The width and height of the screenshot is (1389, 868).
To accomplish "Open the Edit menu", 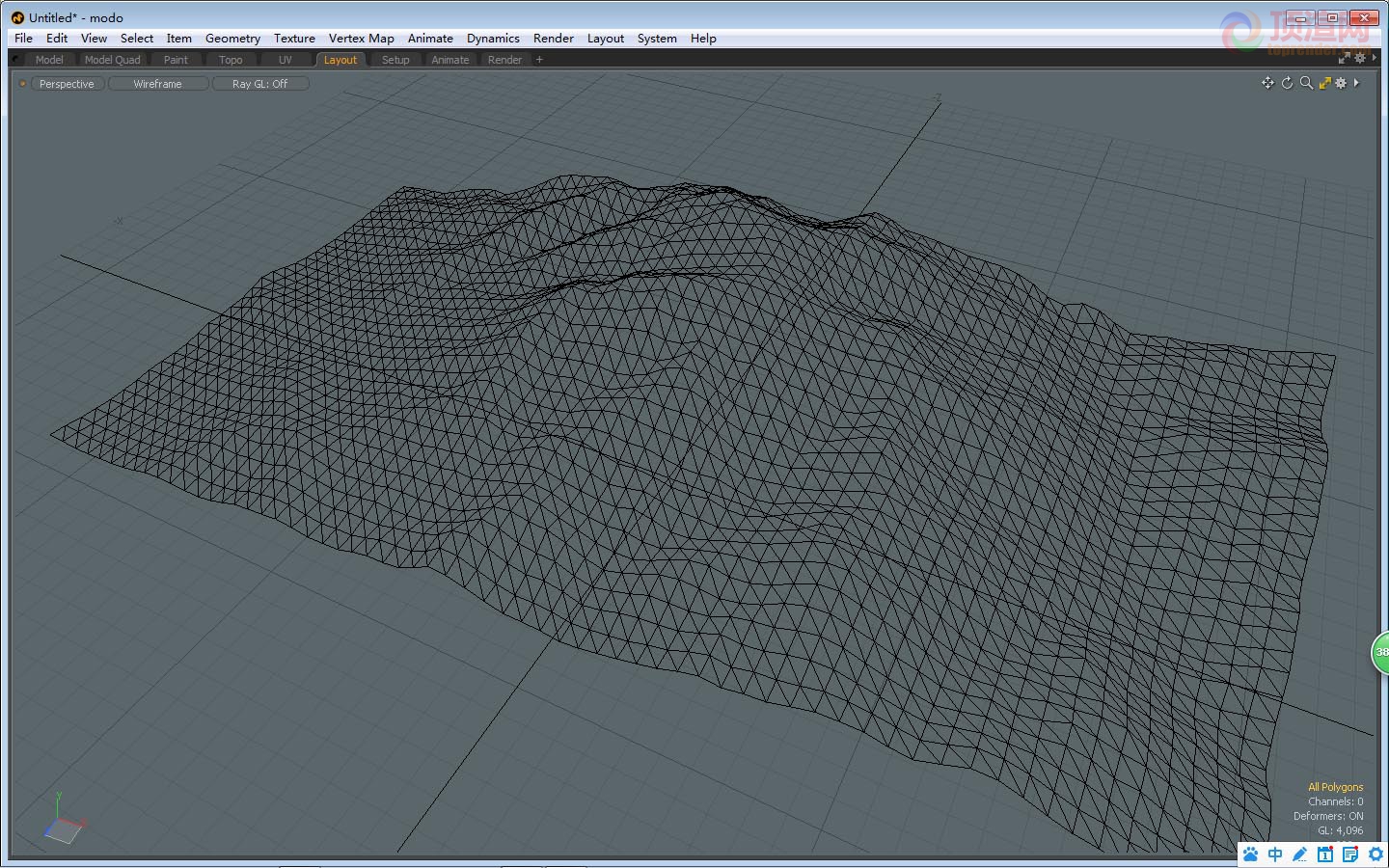I will pos(57,39).
